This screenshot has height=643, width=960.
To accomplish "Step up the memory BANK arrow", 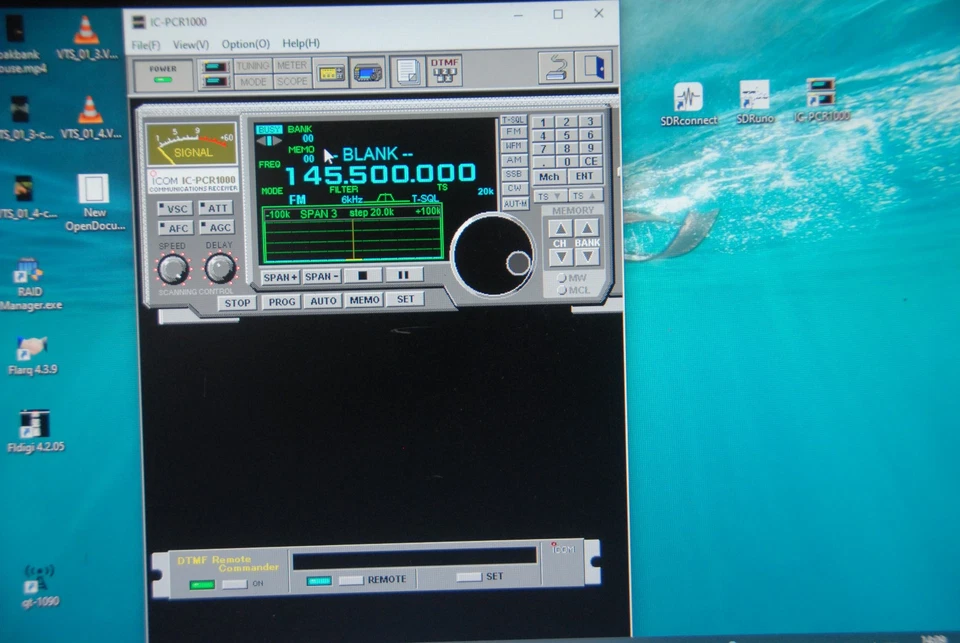I will pyautogui.click(x=586, y=228).
